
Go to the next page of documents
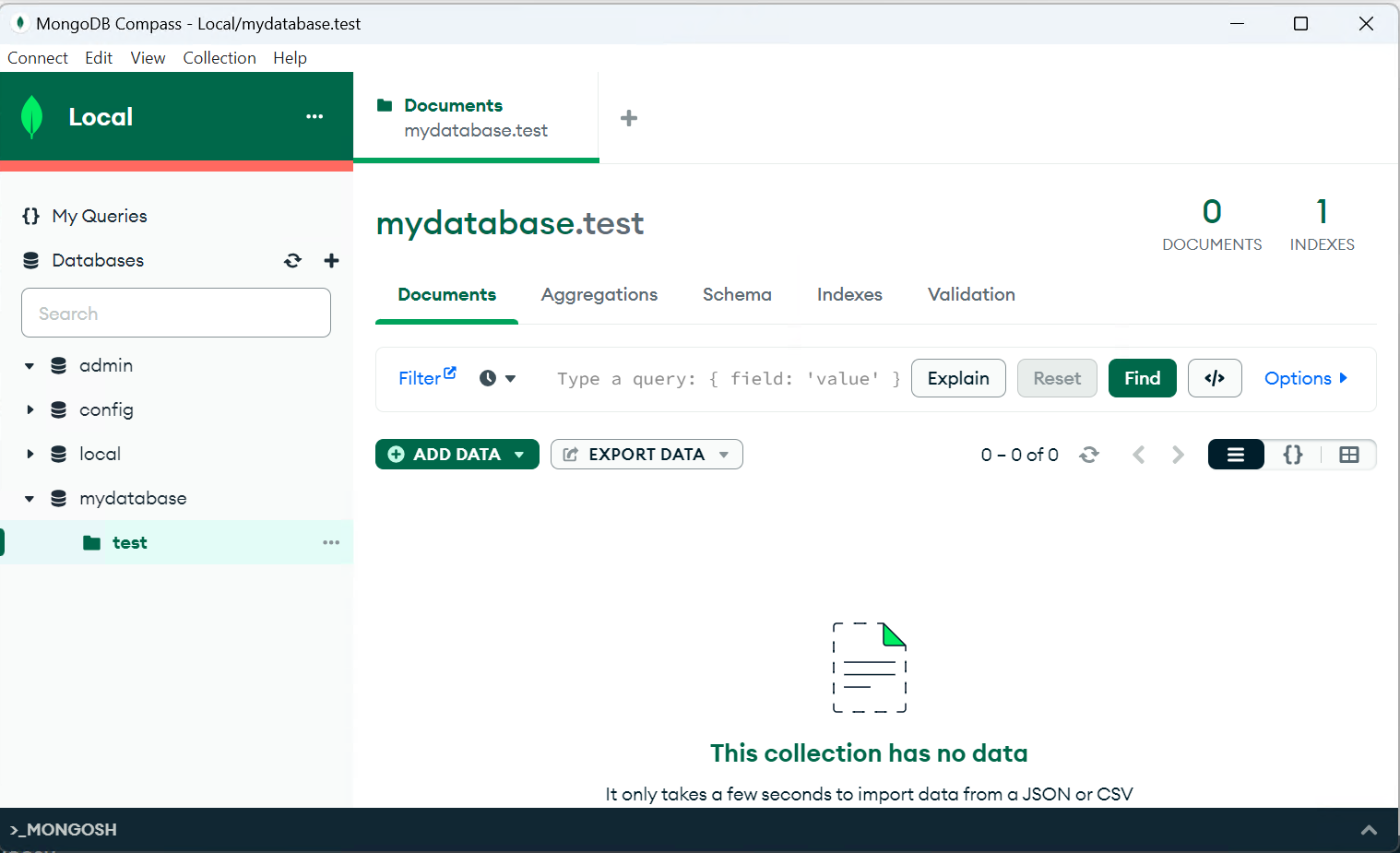pos(1178,455)
